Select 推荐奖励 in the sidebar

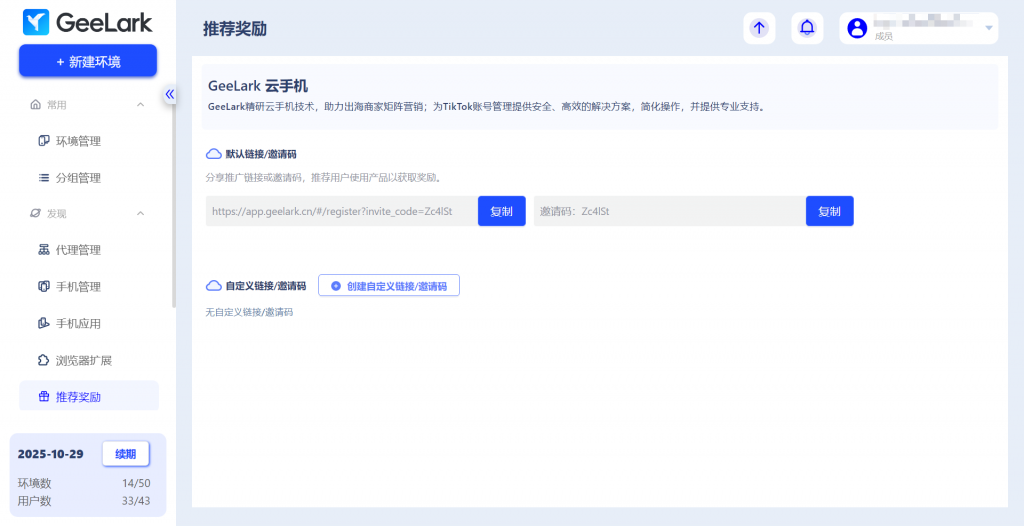(78, 397)
